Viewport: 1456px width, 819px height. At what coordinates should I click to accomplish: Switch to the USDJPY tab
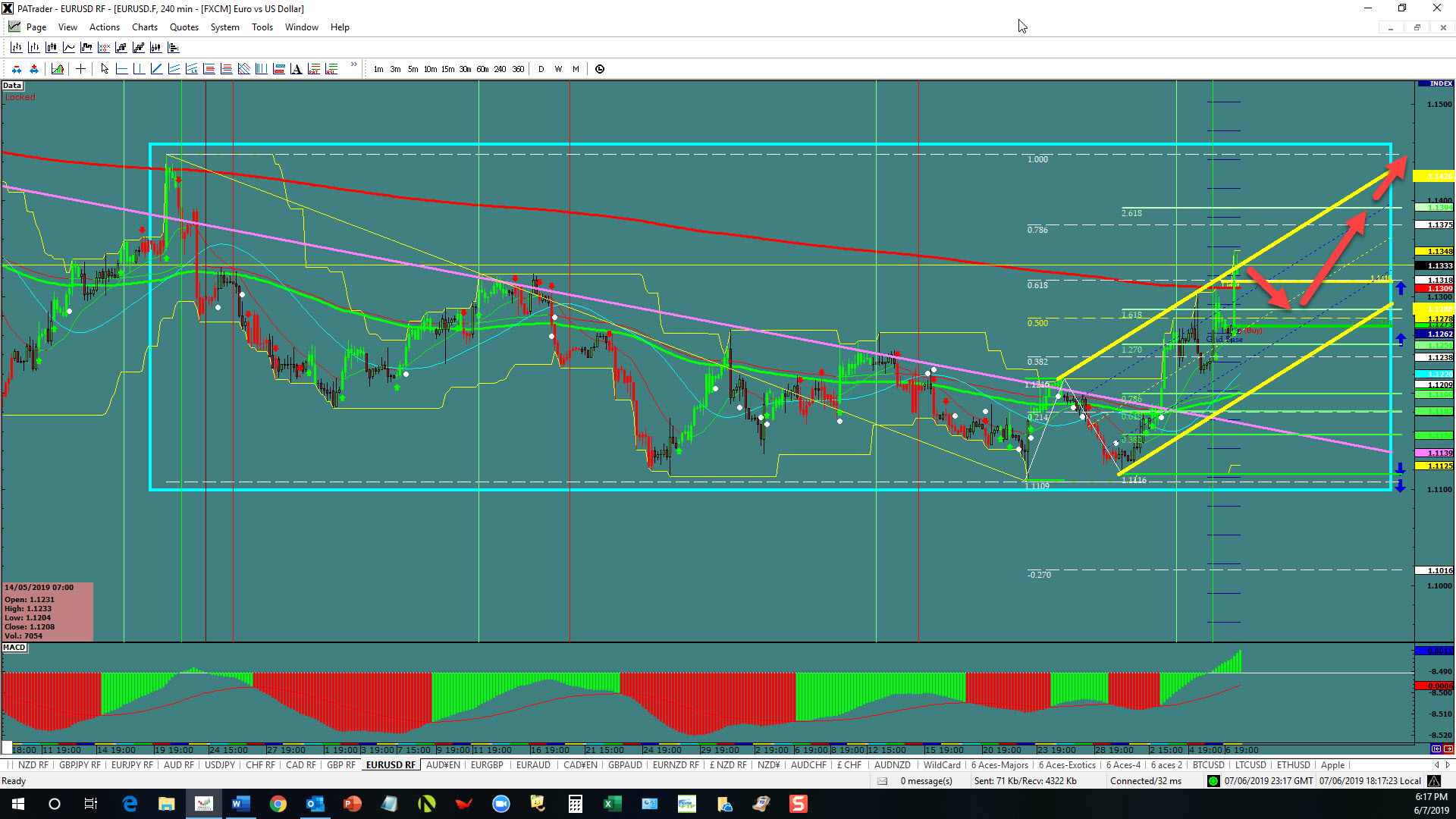(220, 765)
